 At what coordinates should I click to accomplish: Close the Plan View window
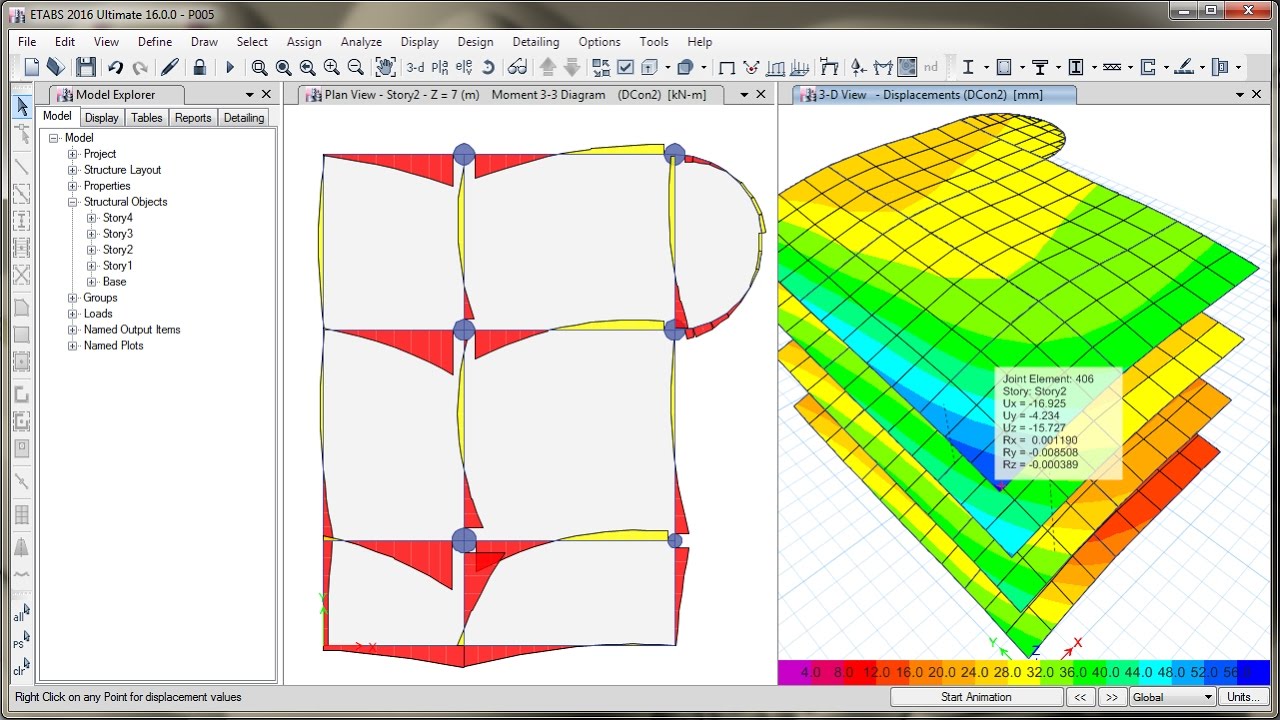(x=761, y=94)
